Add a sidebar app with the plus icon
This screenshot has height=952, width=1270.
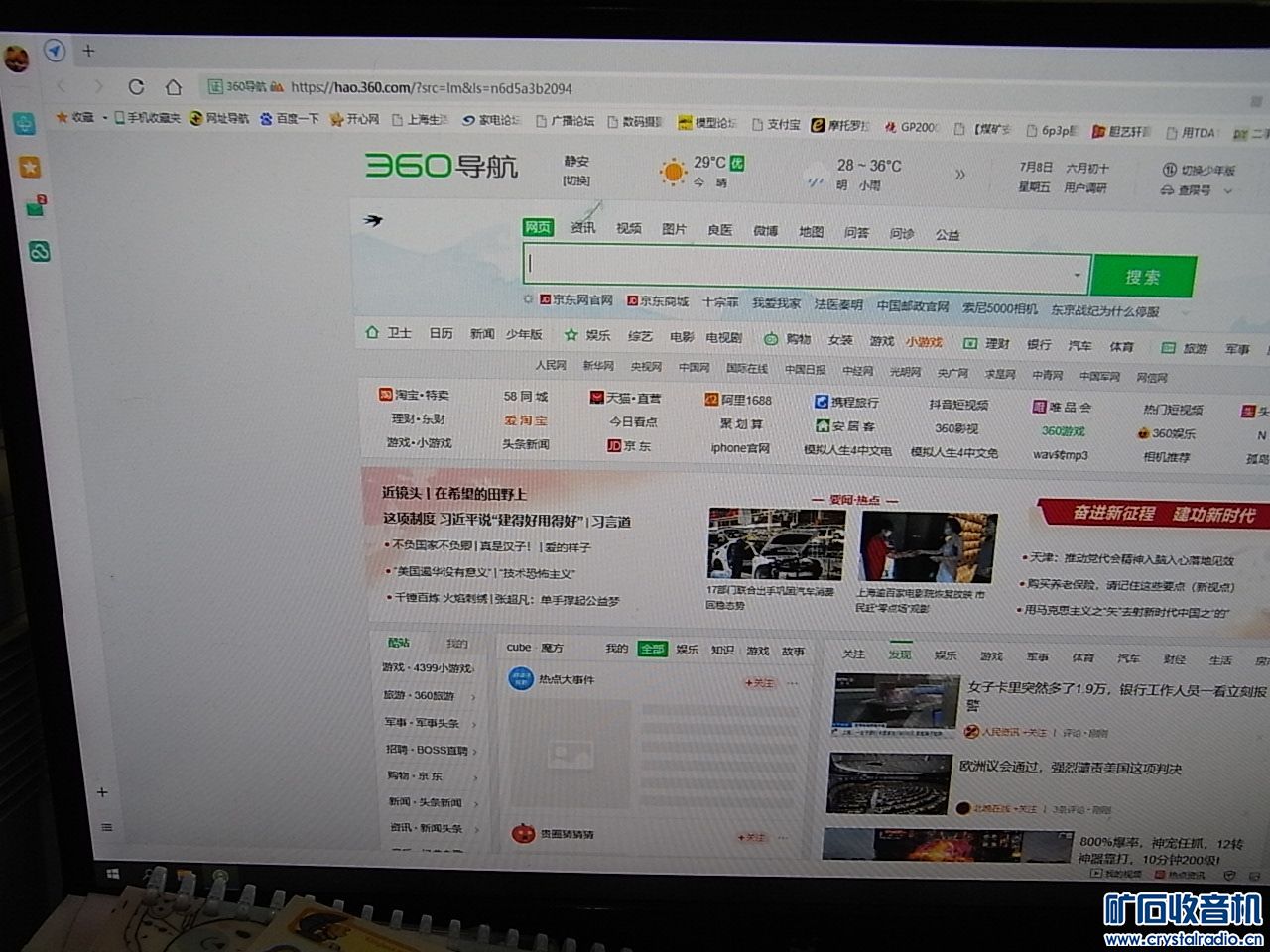(102, 792)
